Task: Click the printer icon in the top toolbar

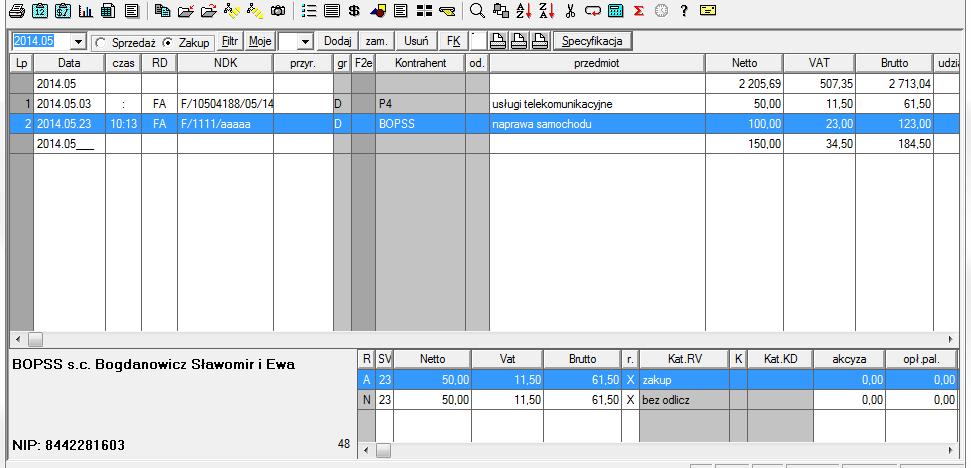Action: (15, 11)
